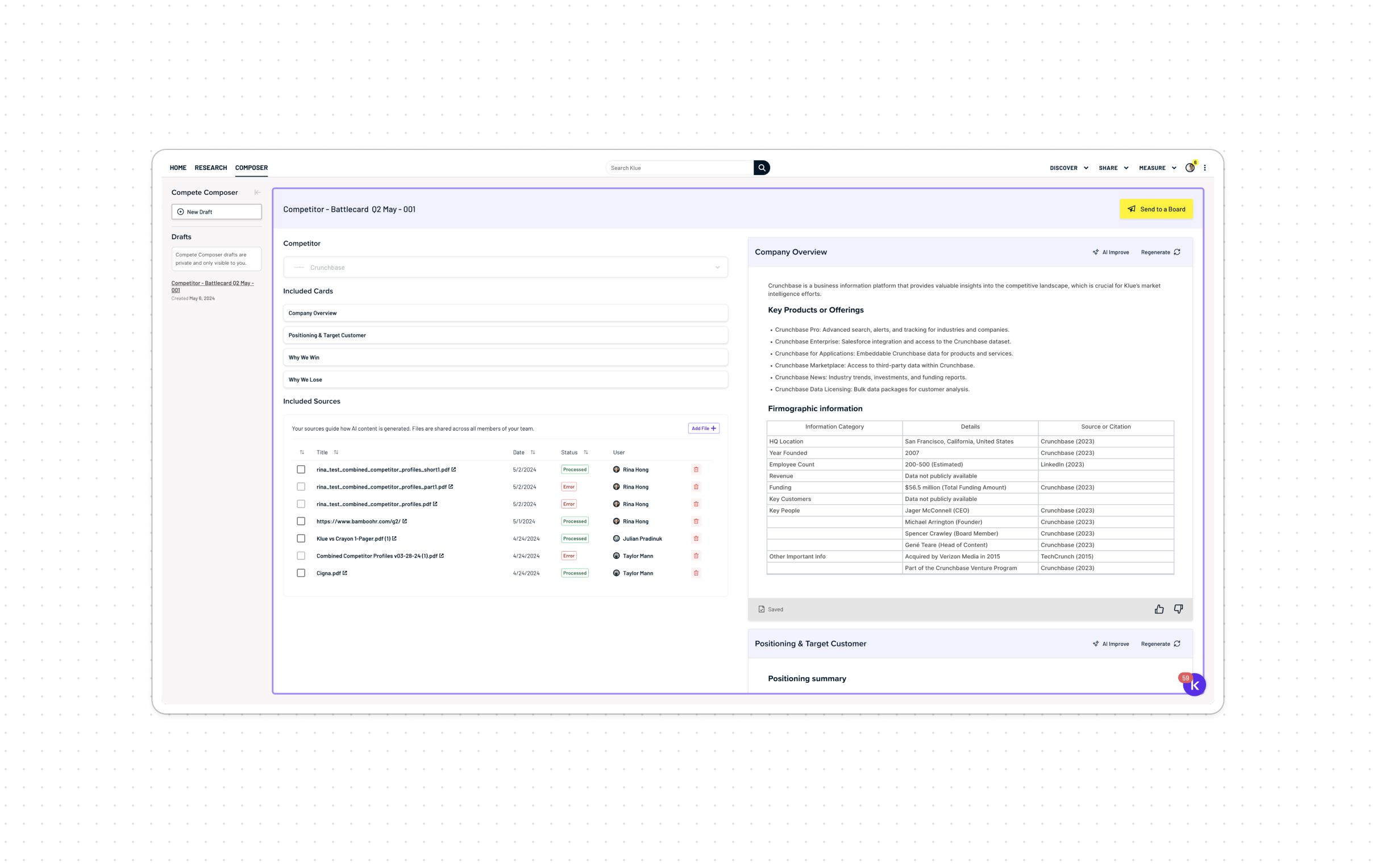Open external link for Klue vs Crayon 1-Pager
The height and width of the screenshot is (868, 1376).
pos(394,538)
